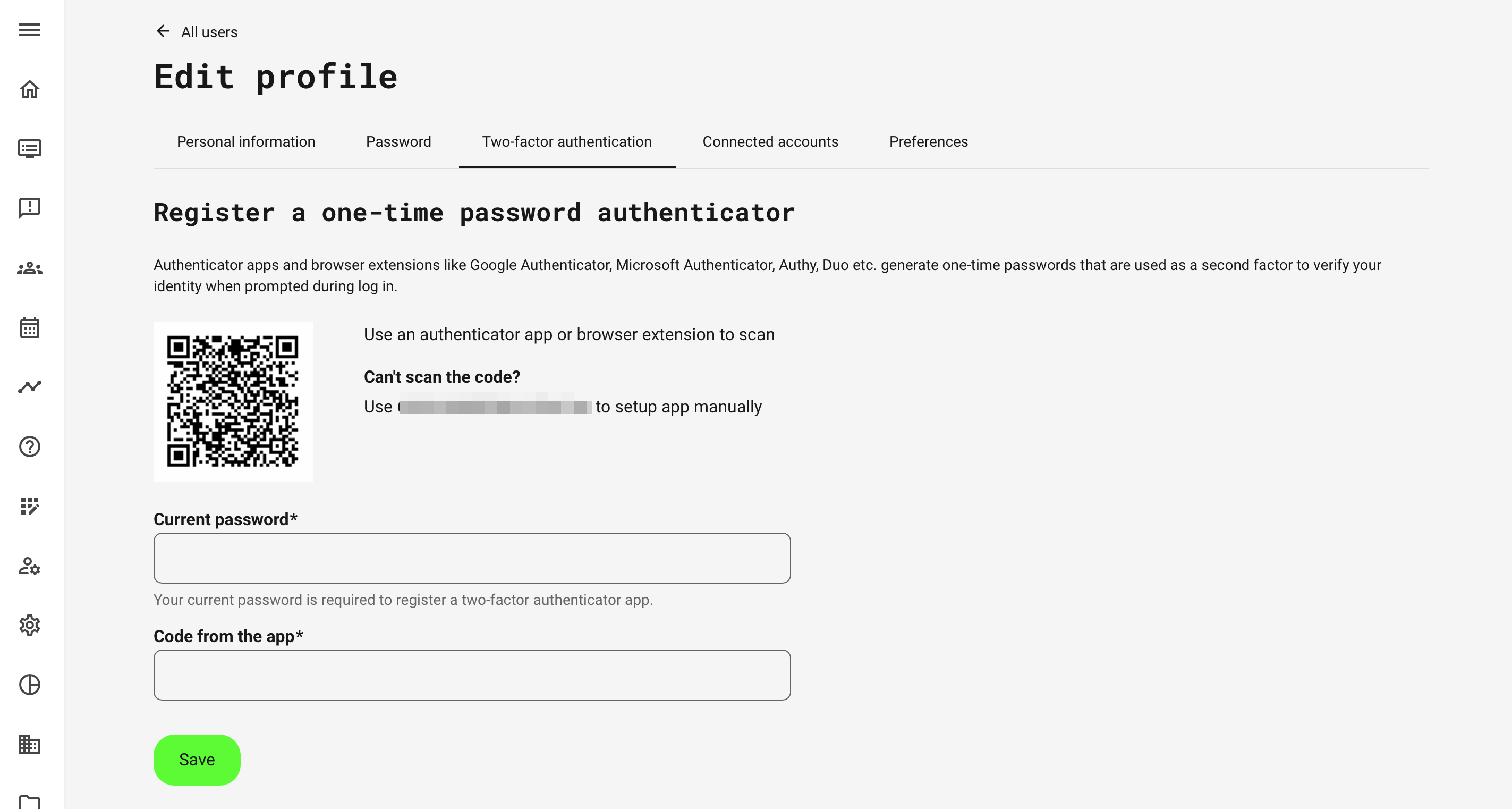
Task: Open the hamburger navigation menu
Action: tap(29, 29)
